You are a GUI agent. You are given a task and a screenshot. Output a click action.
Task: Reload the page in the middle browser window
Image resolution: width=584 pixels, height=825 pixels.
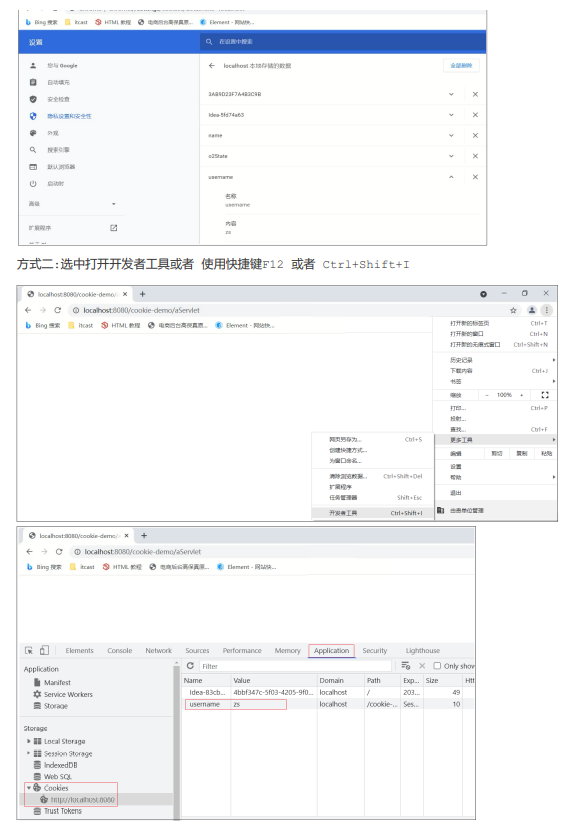(x=57, y=310)
